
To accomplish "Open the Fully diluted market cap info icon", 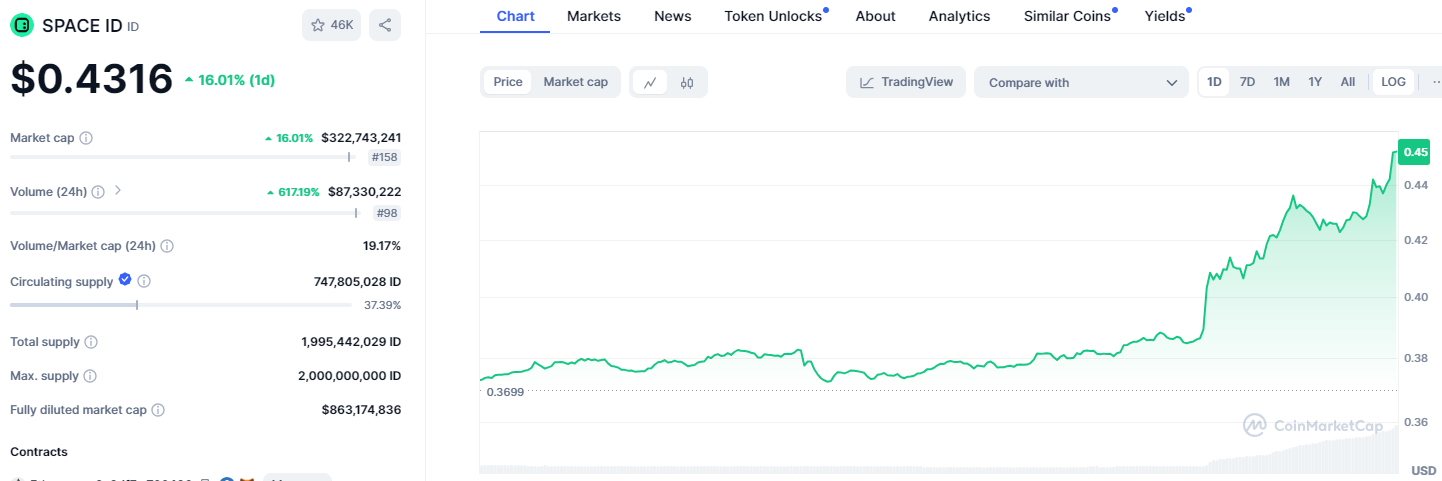I will [158, 410].
